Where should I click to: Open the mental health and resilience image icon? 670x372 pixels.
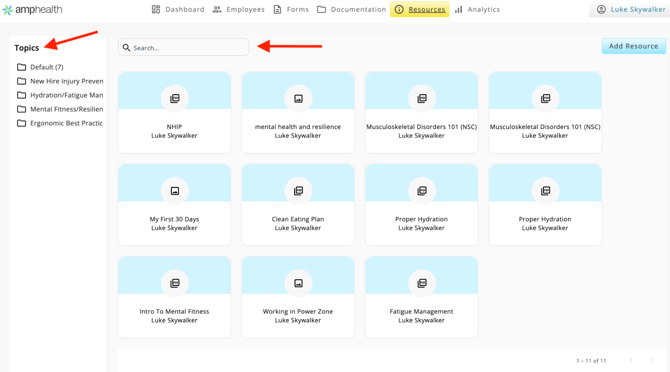click(298, 99)
